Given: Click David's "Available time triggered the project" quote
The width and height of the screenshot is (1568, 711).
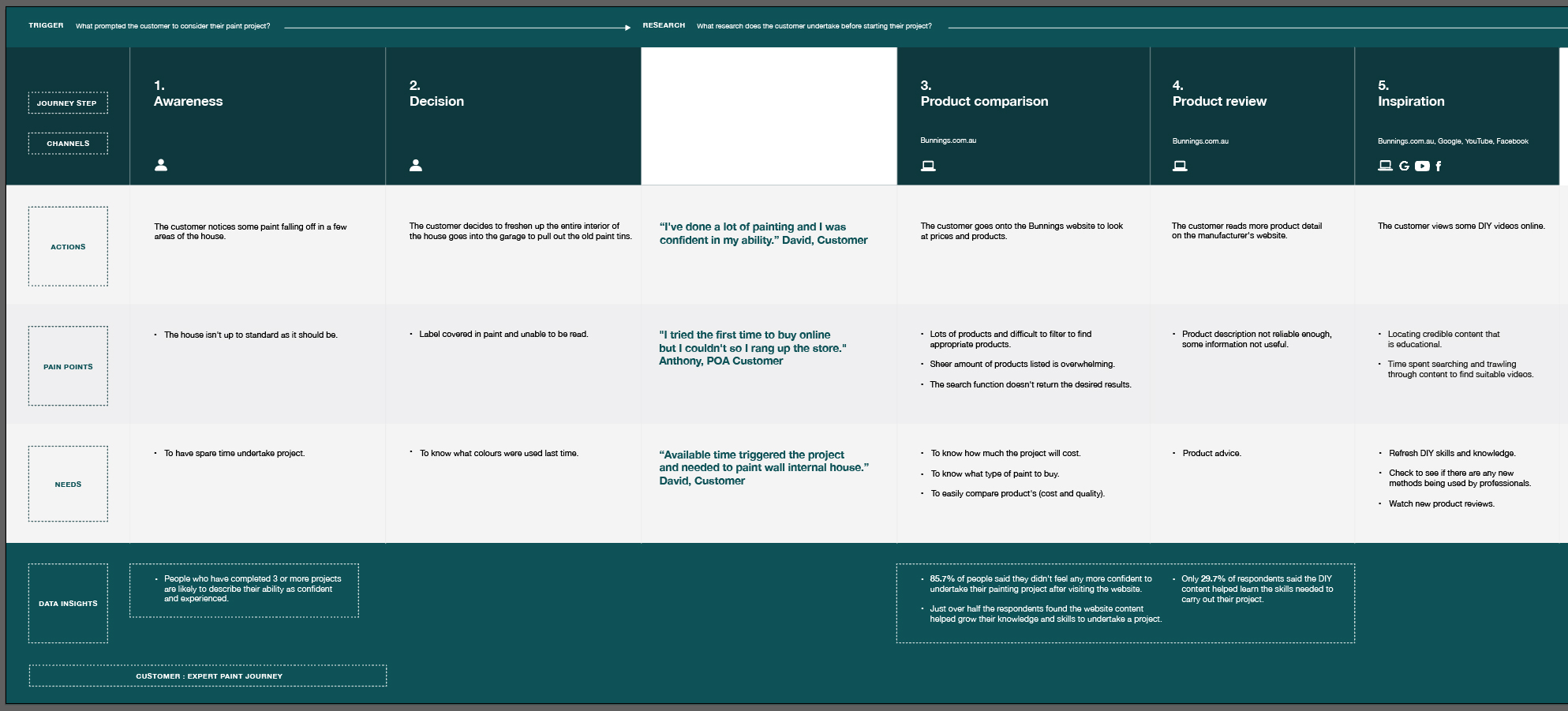Looking at the screenshot, I should click(x=764, y=467).
